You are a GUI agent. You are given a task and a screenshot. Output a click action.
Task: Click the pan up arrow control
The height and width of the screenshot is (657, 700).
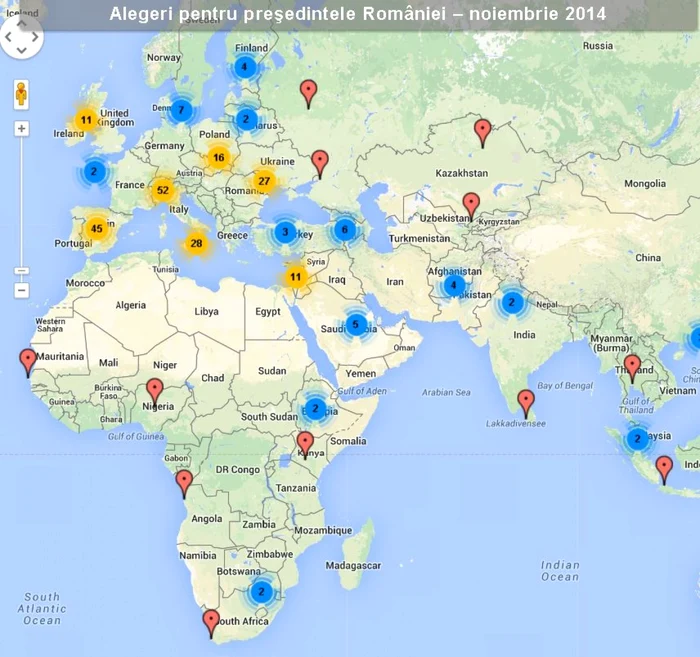[21, 24]
